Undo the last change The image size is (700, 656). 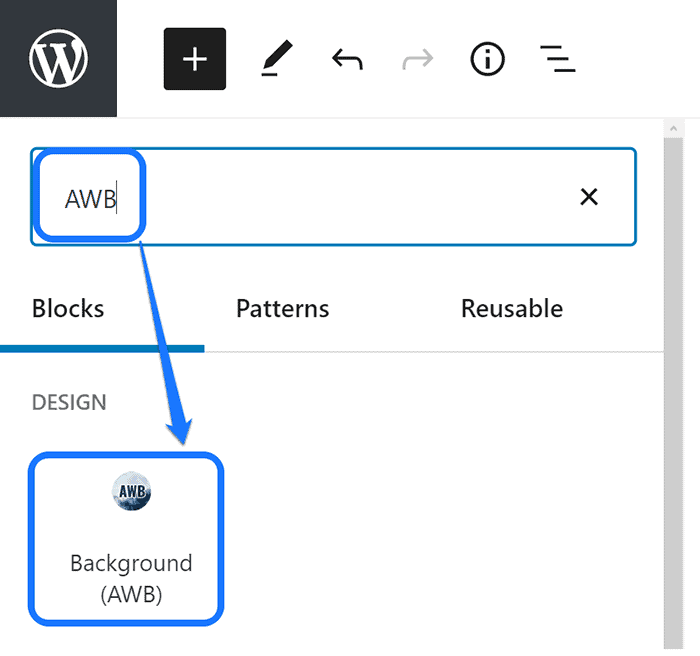pyautogui.click(x=347, y=60)
